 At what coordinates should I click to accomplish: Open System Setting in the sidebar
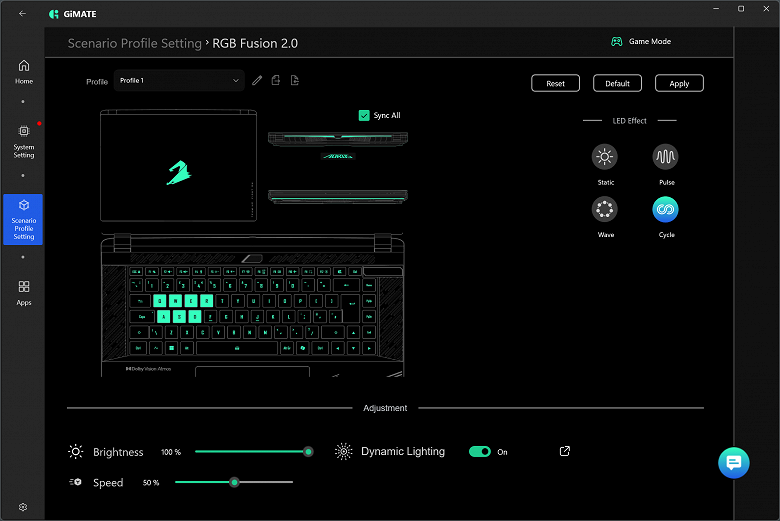pos(24,141)
